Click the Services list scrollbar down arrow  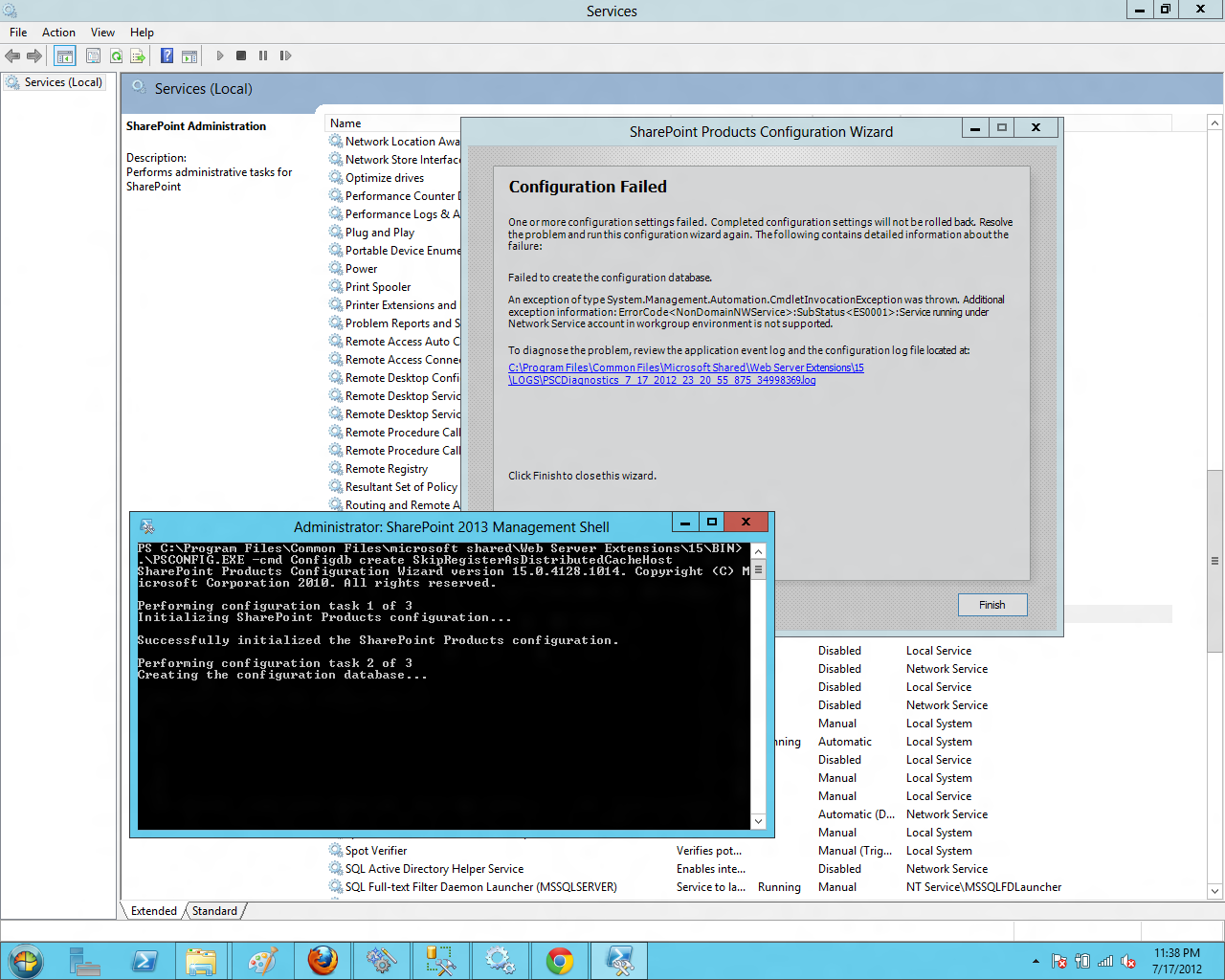point(1214,891)
